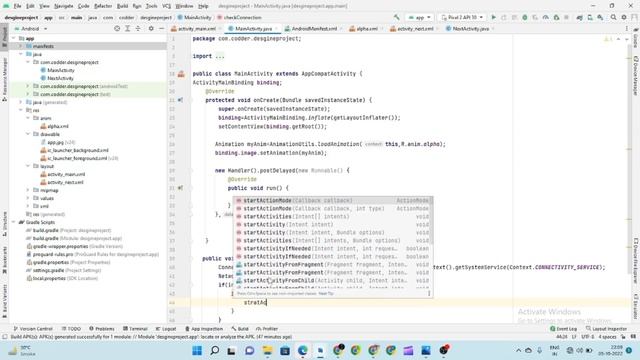Open the File menu

(x=17, y=6)
